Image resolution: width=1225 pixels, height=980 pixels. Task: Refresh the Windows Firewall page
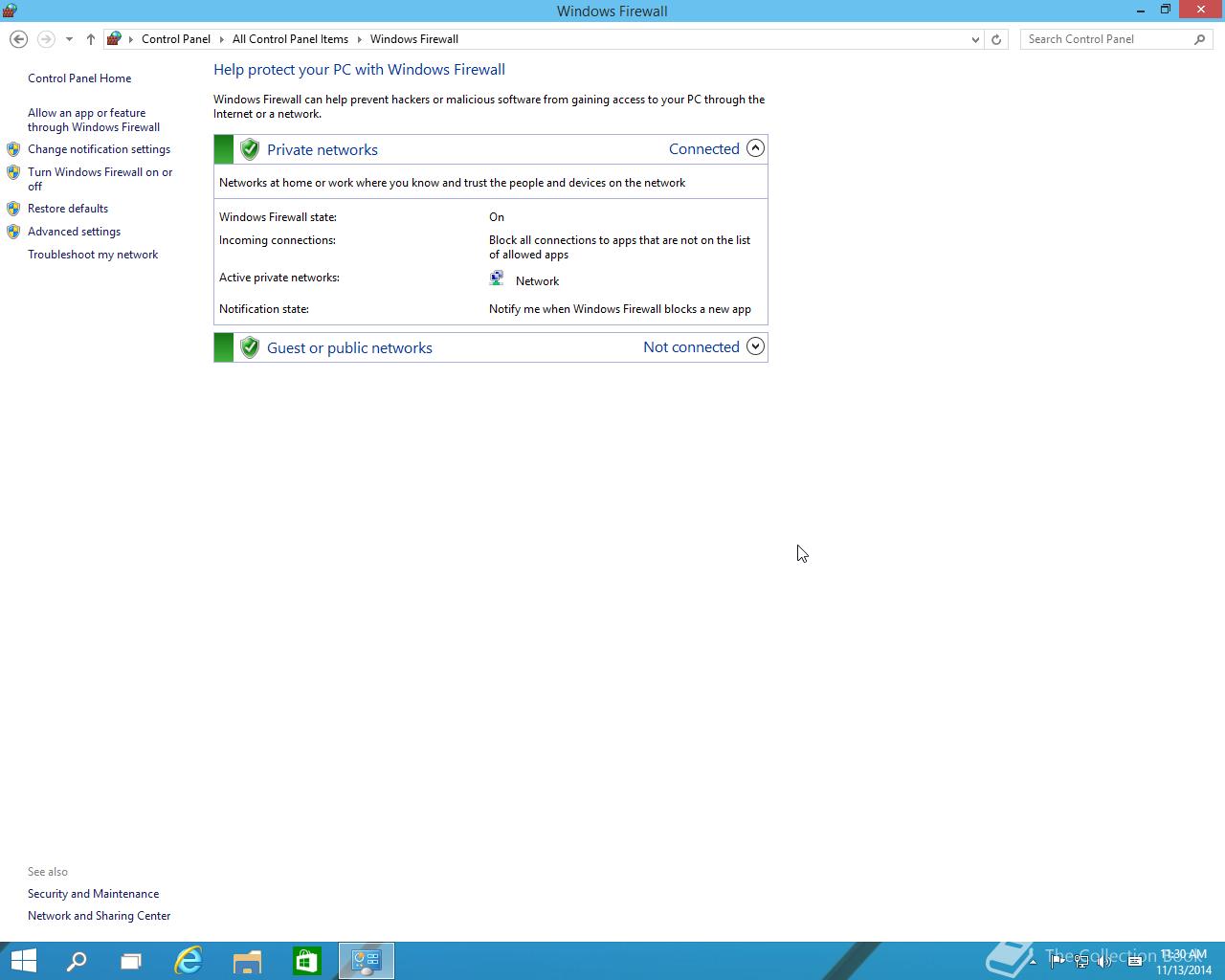[996, 39]
